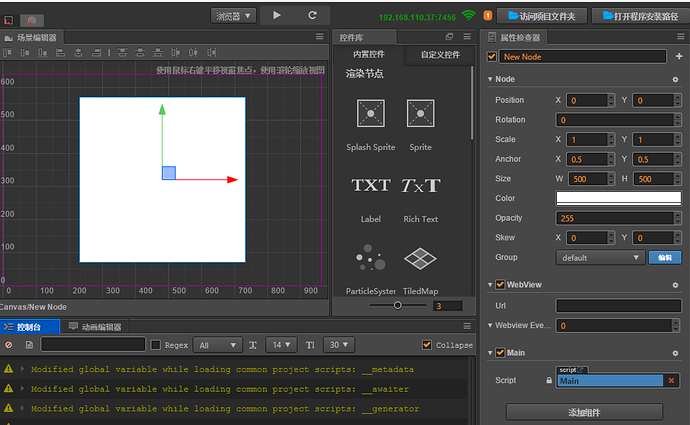Screen dimensions: 690x425
Task: Switch to the 动画编辑器 tab
Action: (95, 327)
